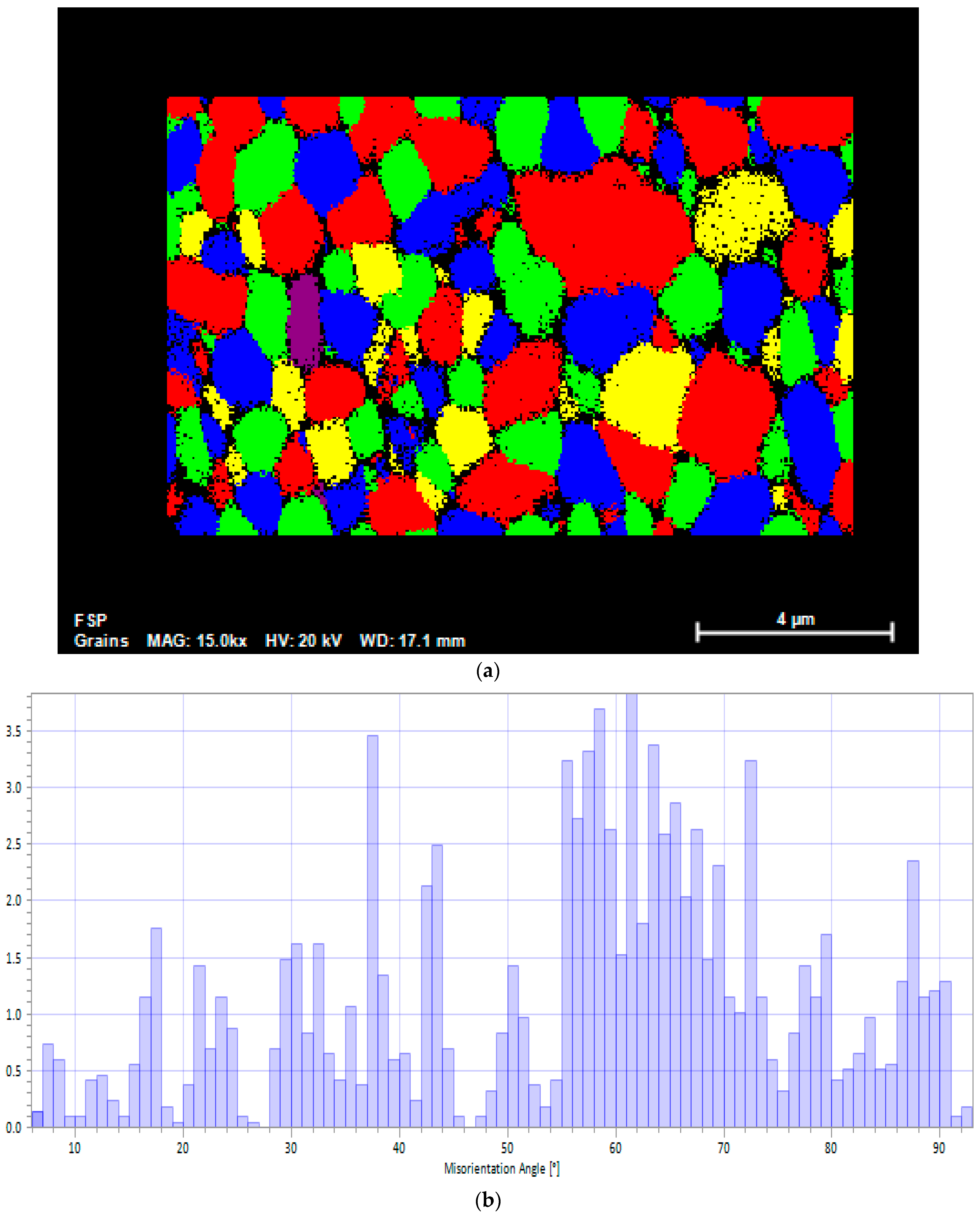Viewport: 980px width, 1220px height.
Task: Click the FSP label text
Action: pyautogui.click(x=91, y=620)
